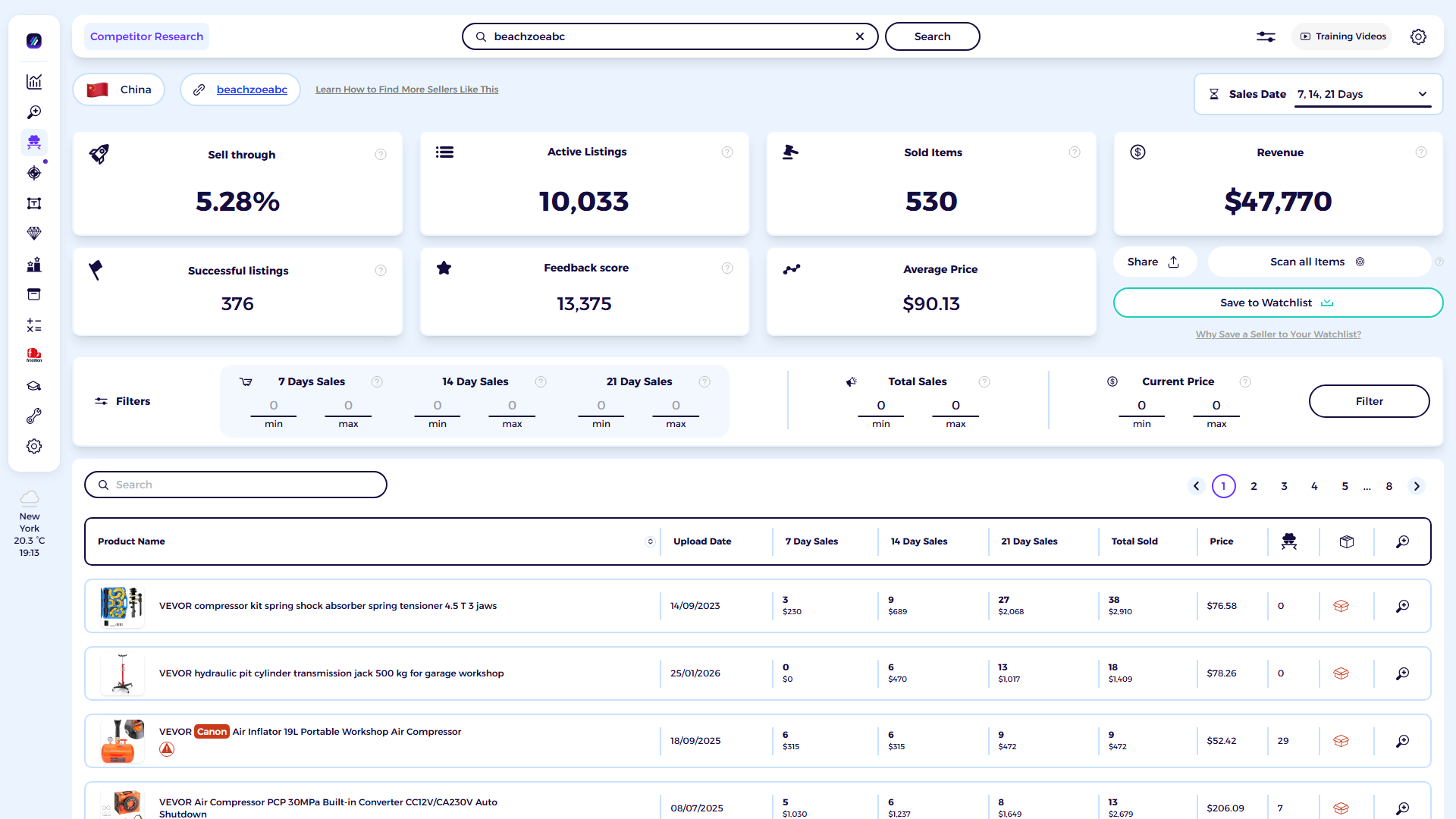
Task: Select the Competitor Research spy icon in the sidebar
Action: [34, 143]
